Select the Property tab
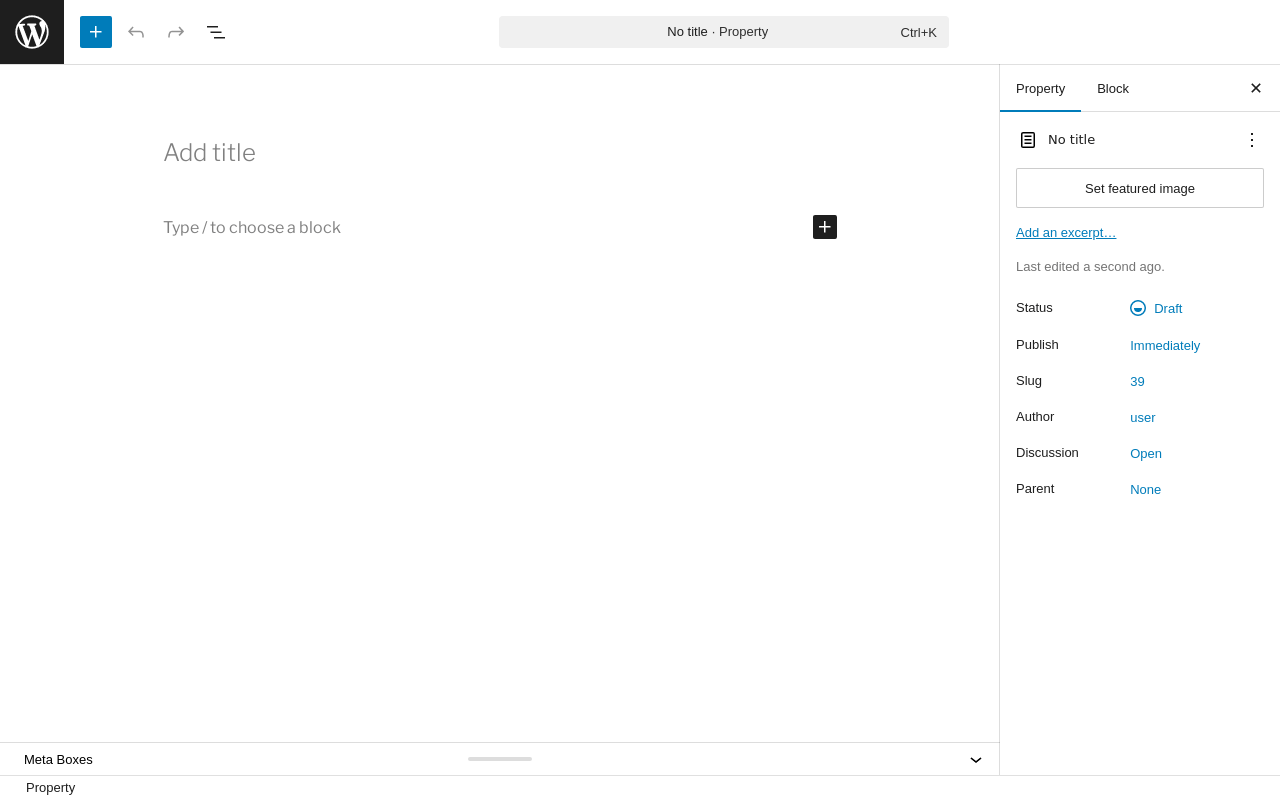Image resolution: width=1280 pixels, height=800 pixels. tap(1040, 88)
